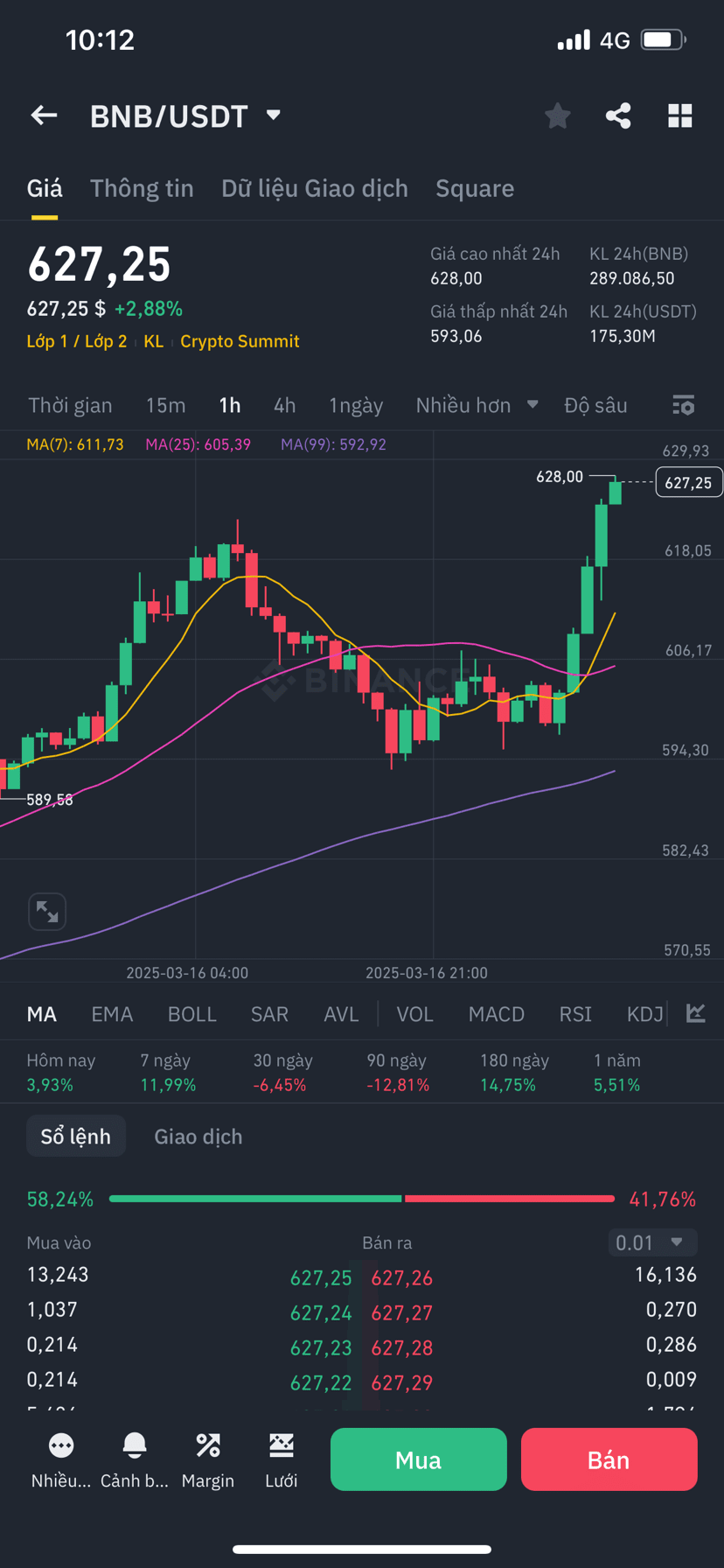Toggle the KDJ sub-indicator

[645, 1013]
